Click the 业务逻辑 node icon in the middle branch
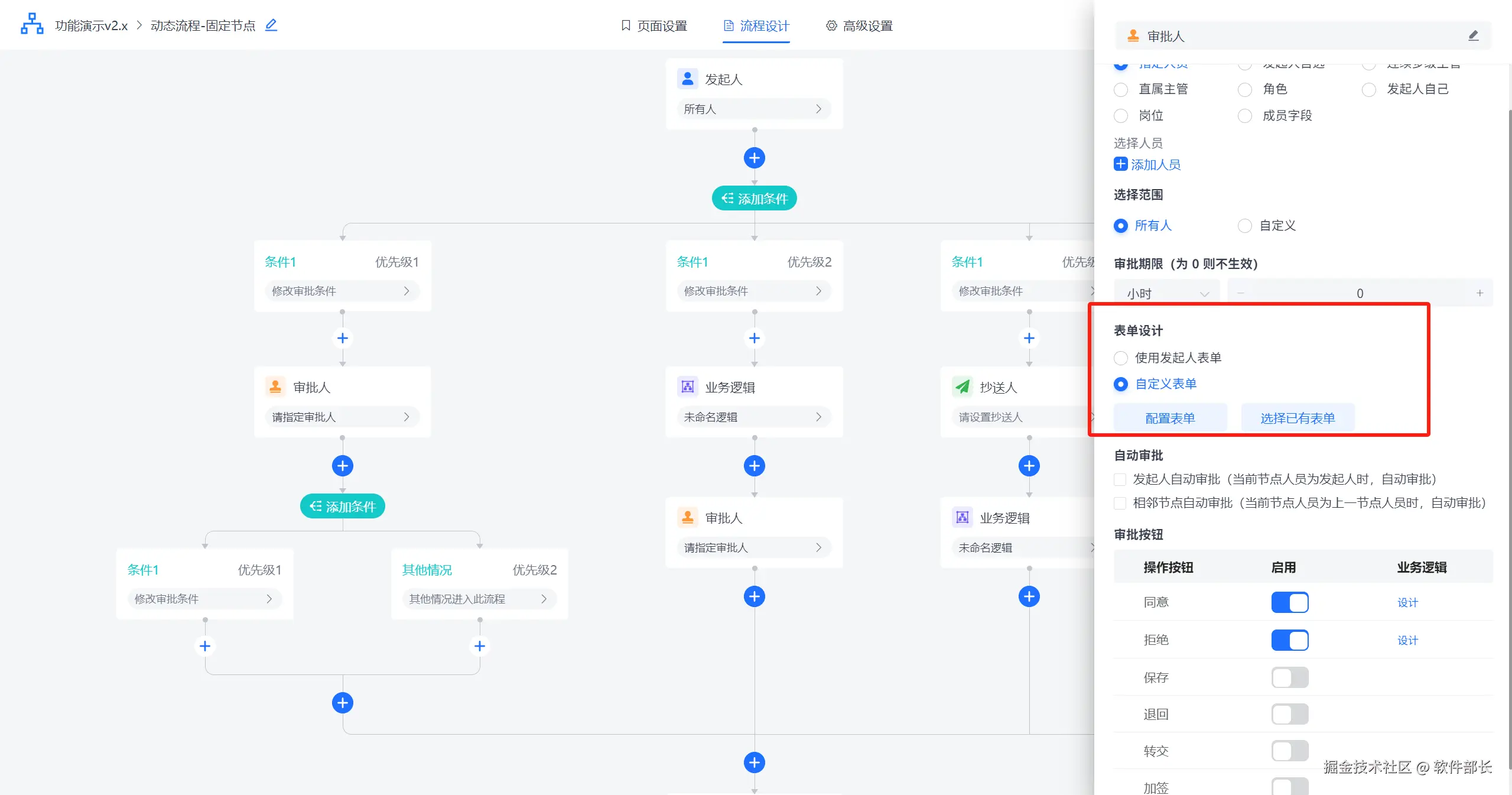Image resolution: width=1512 pixels, height=795 pixels. 687,387
